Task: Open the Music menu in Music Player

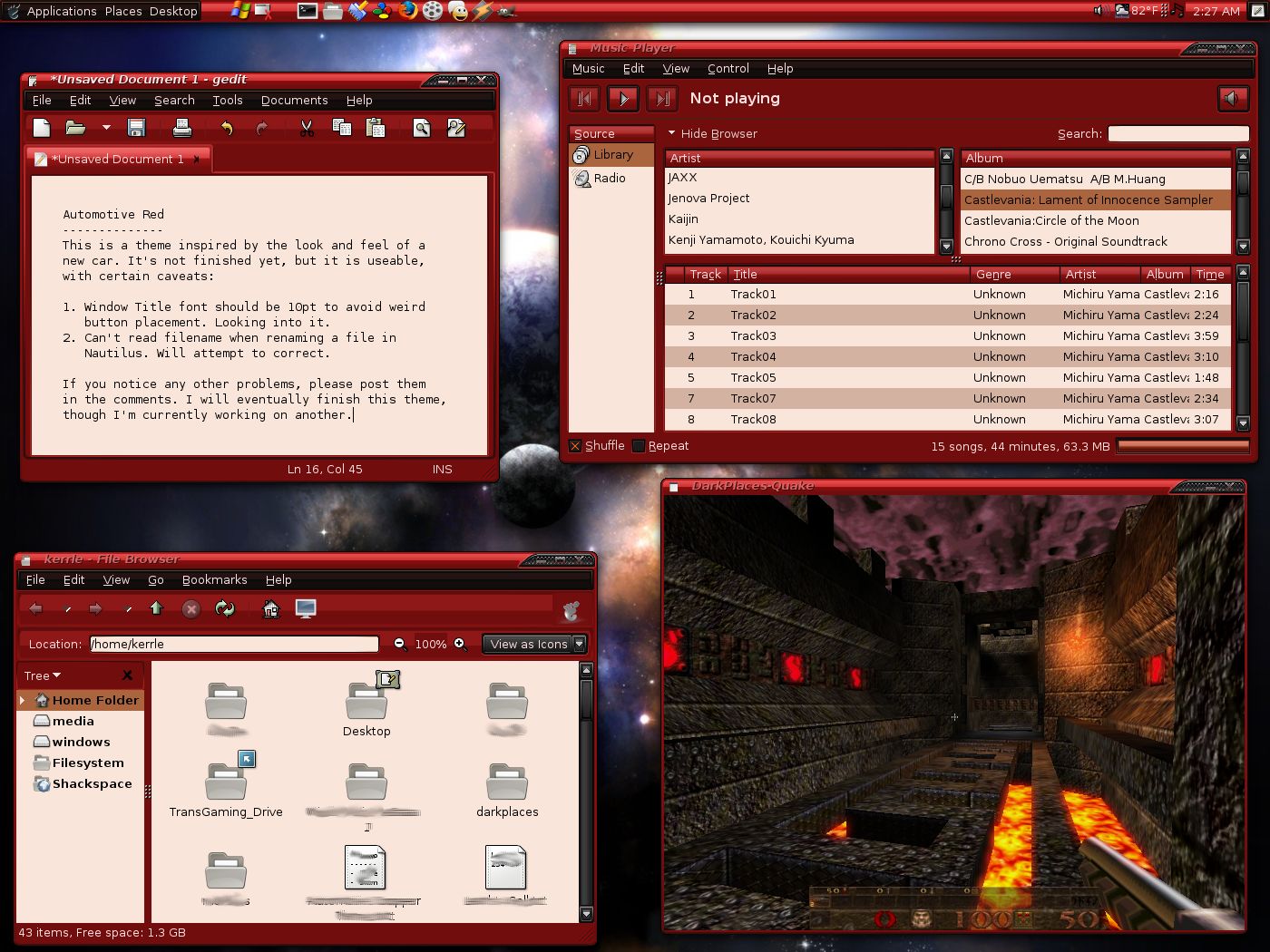Action: [x=589, y=68]
